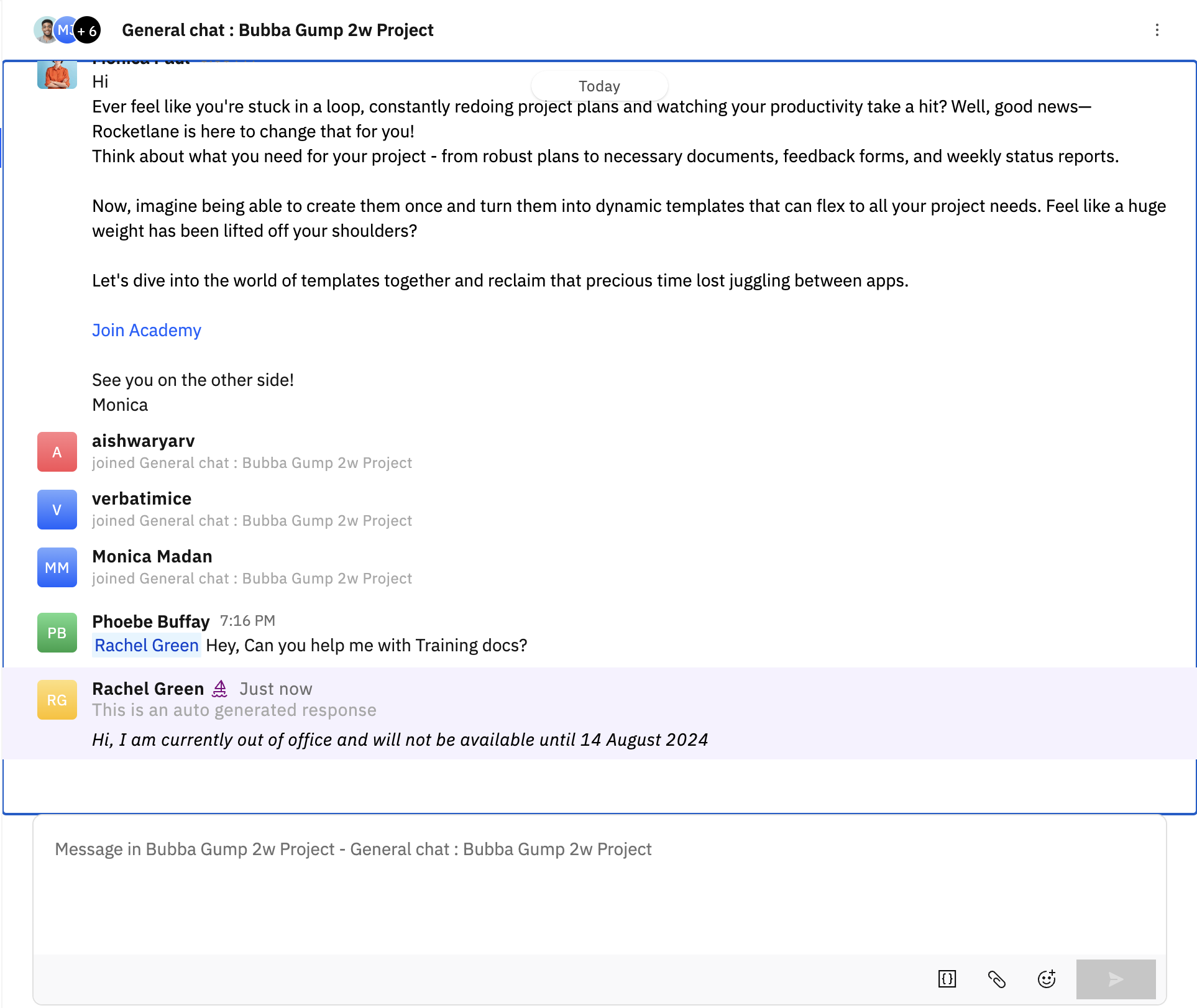
Task: Click the Today date divider pill
Action: coord(599,86)
